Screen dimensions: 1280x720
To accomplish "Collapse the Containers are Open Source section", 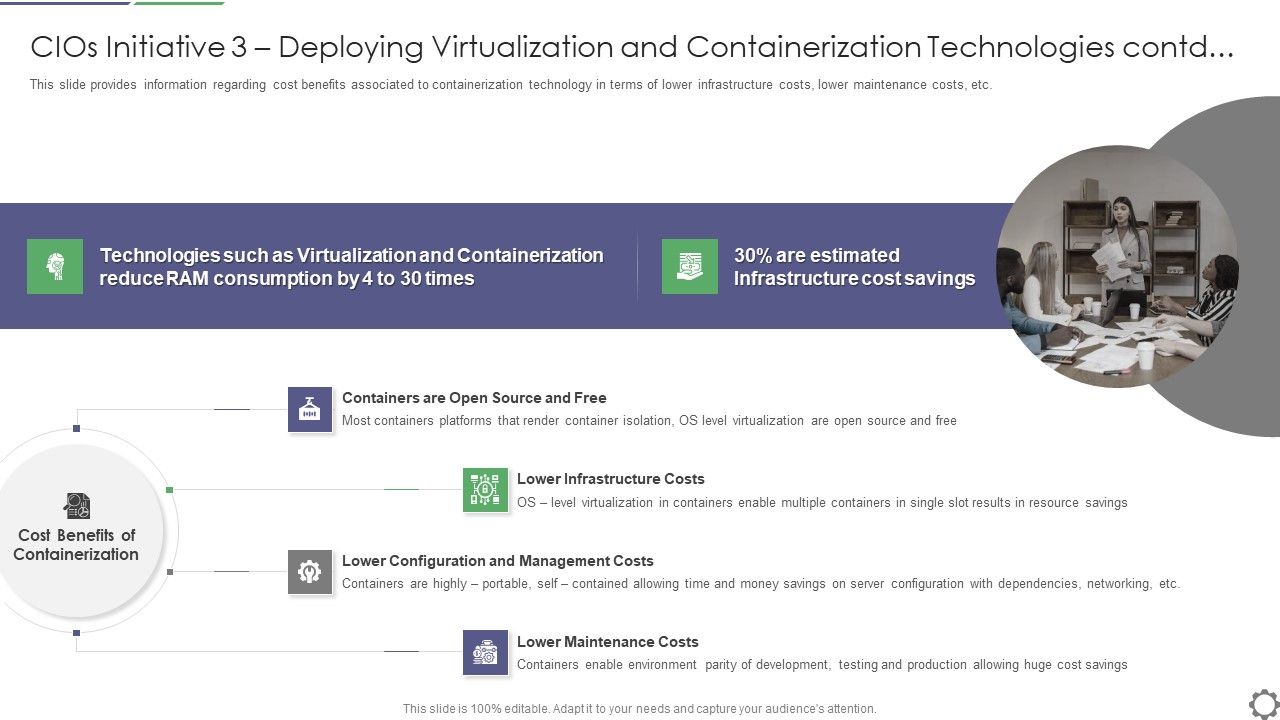I will [474, 397].
